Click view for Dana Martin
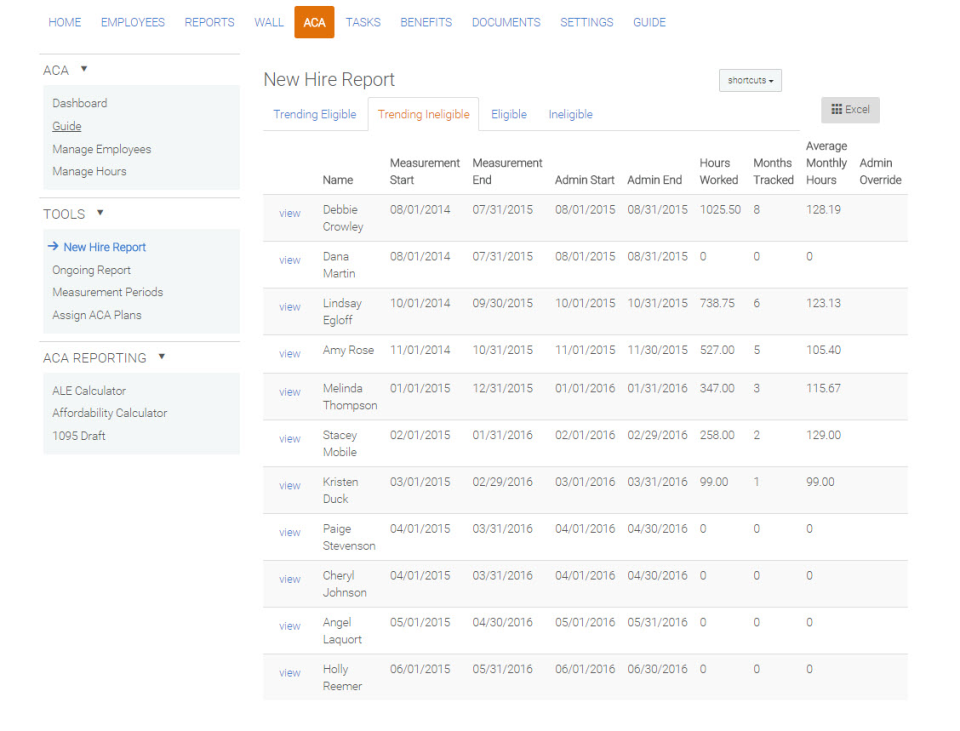The width and height of the screenshot is (960, 731). (x=290, y=260)
